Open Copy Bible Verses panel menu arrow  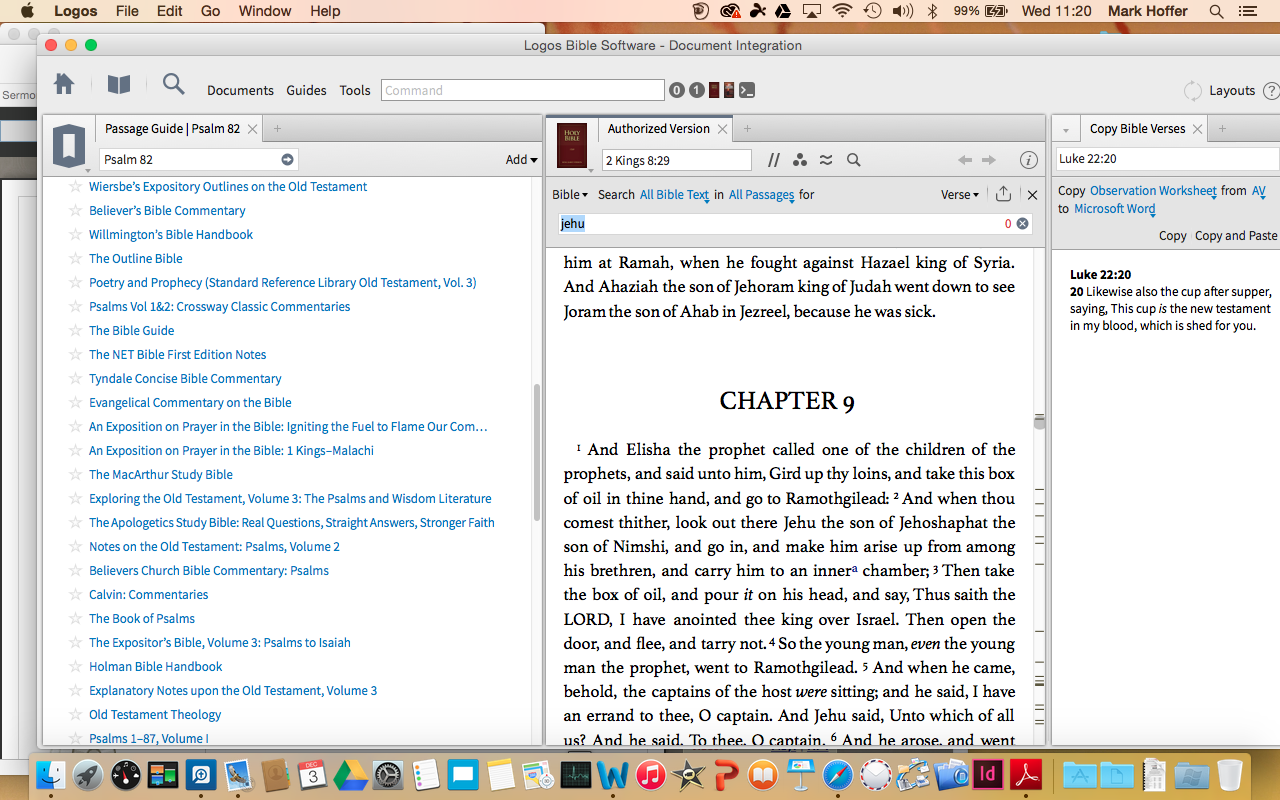click(x=1066, y=130)
